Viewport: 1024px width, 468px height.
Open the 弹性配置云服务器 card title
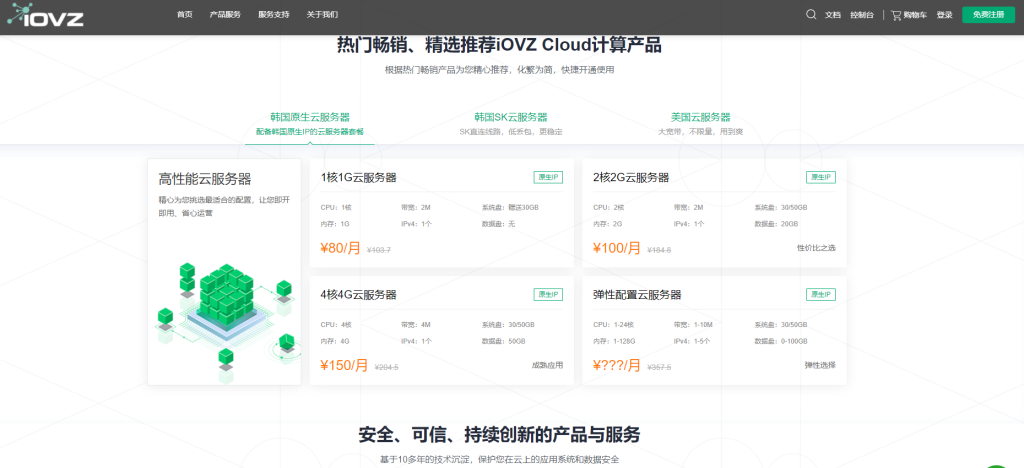coord(637,294)
